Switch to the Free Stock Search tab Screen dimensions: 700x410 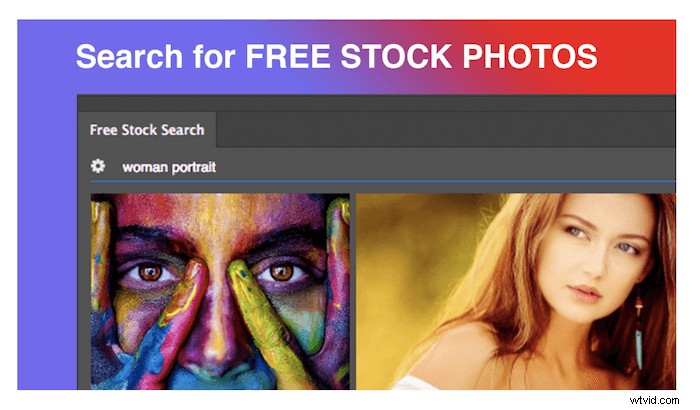147,130
